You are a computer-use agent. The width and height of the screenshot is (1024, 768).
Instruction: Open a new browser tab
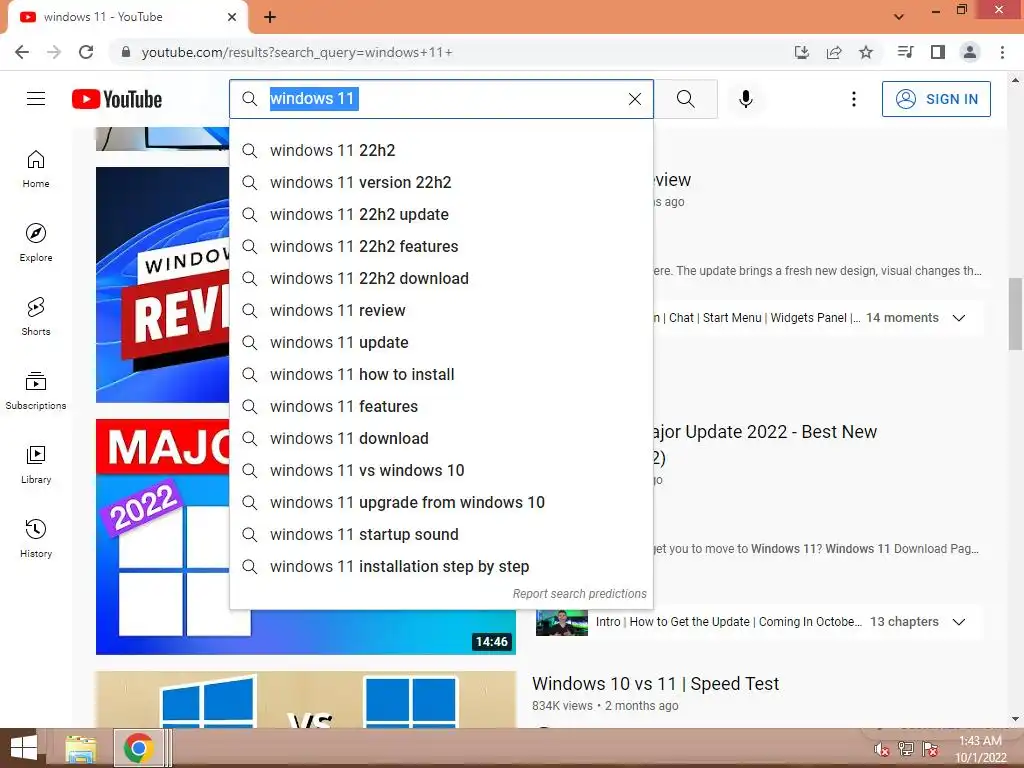[x=270, y=17]
